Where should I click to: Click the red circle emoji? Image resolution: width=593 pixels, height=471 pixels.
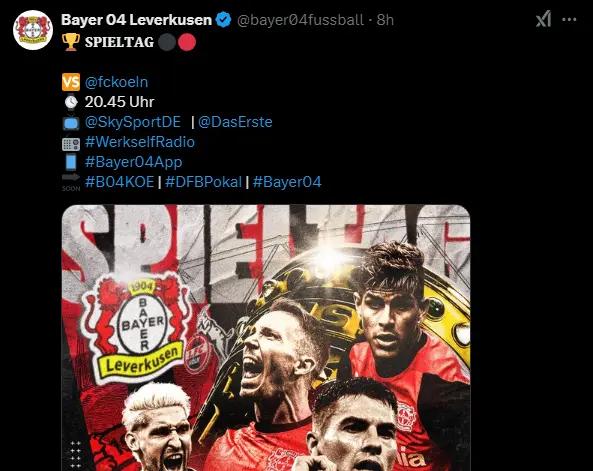coord(187,42)
